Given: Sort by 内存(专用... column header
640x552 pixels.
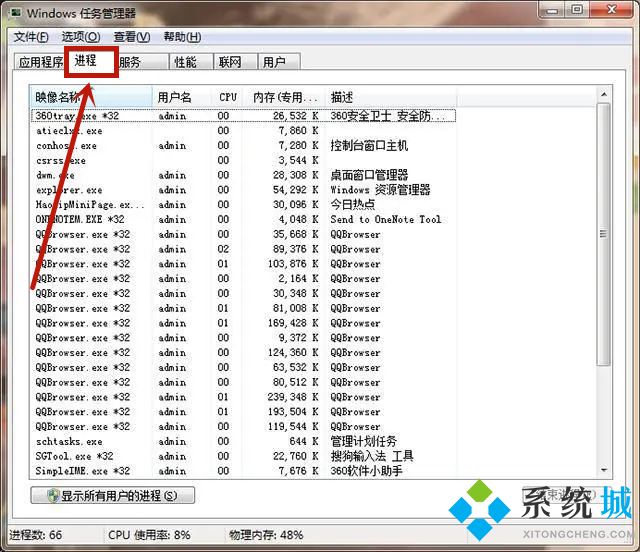Looking at the screenshot, I should [284, 97].
